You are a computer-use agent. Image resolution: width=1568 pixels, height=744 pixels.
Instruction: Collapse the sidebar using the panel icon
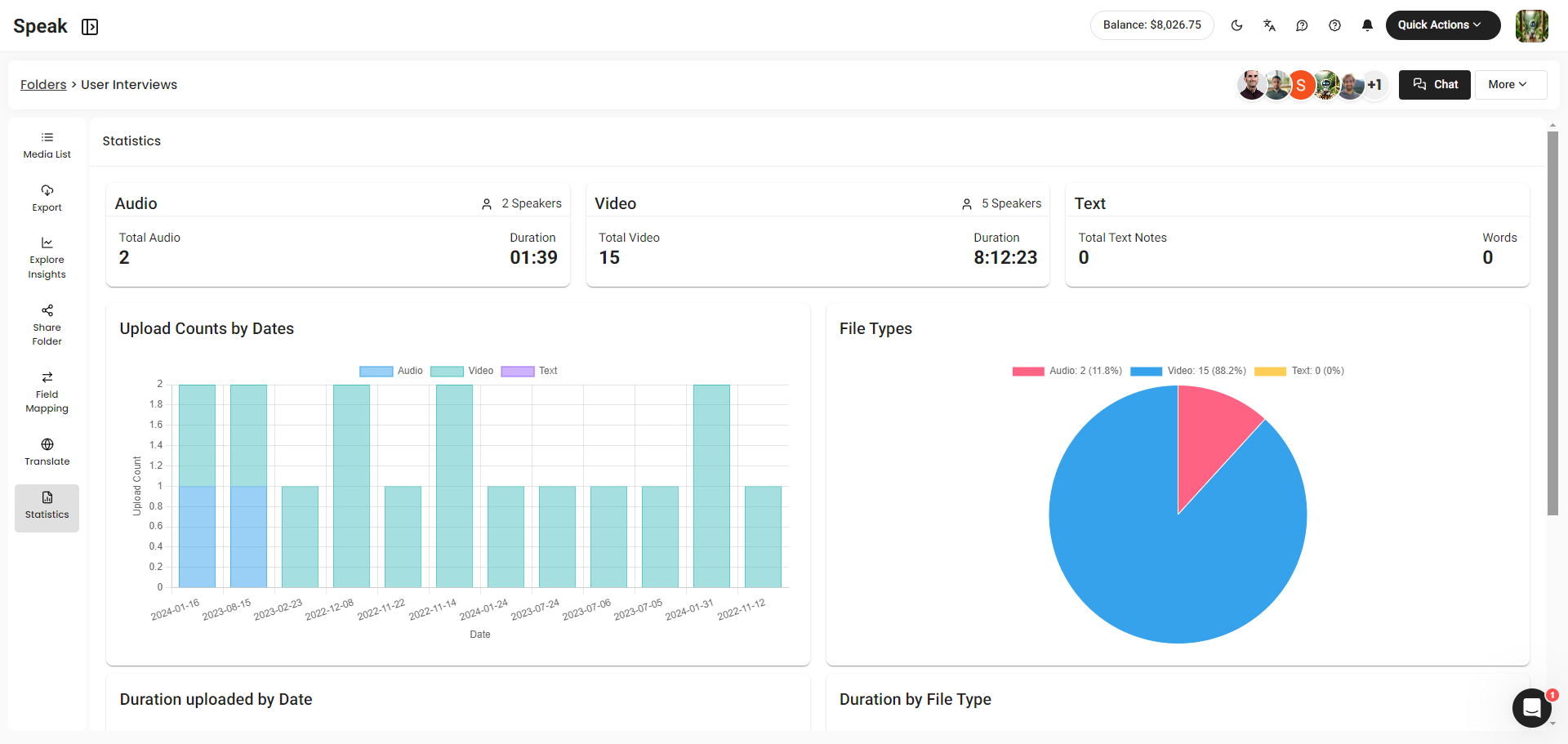point(90,27)
